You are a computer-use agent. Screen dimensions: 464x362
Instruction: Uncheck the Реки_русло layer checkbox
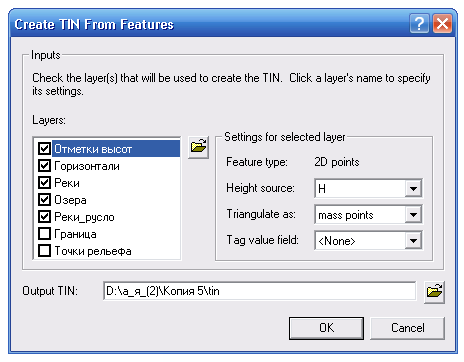tap(44, 217)
